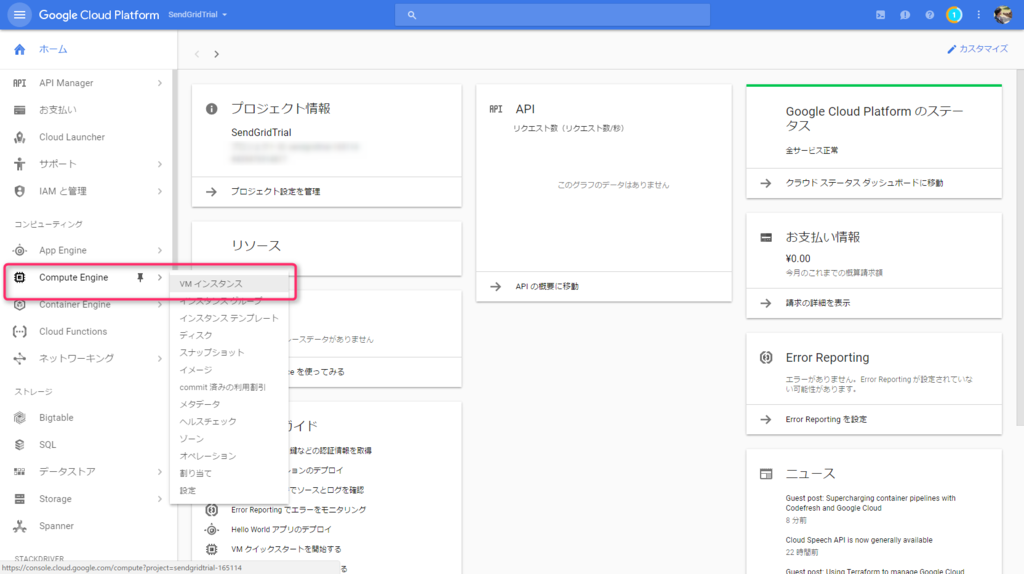Click the IAM shield icon

(x=20, y=191)
